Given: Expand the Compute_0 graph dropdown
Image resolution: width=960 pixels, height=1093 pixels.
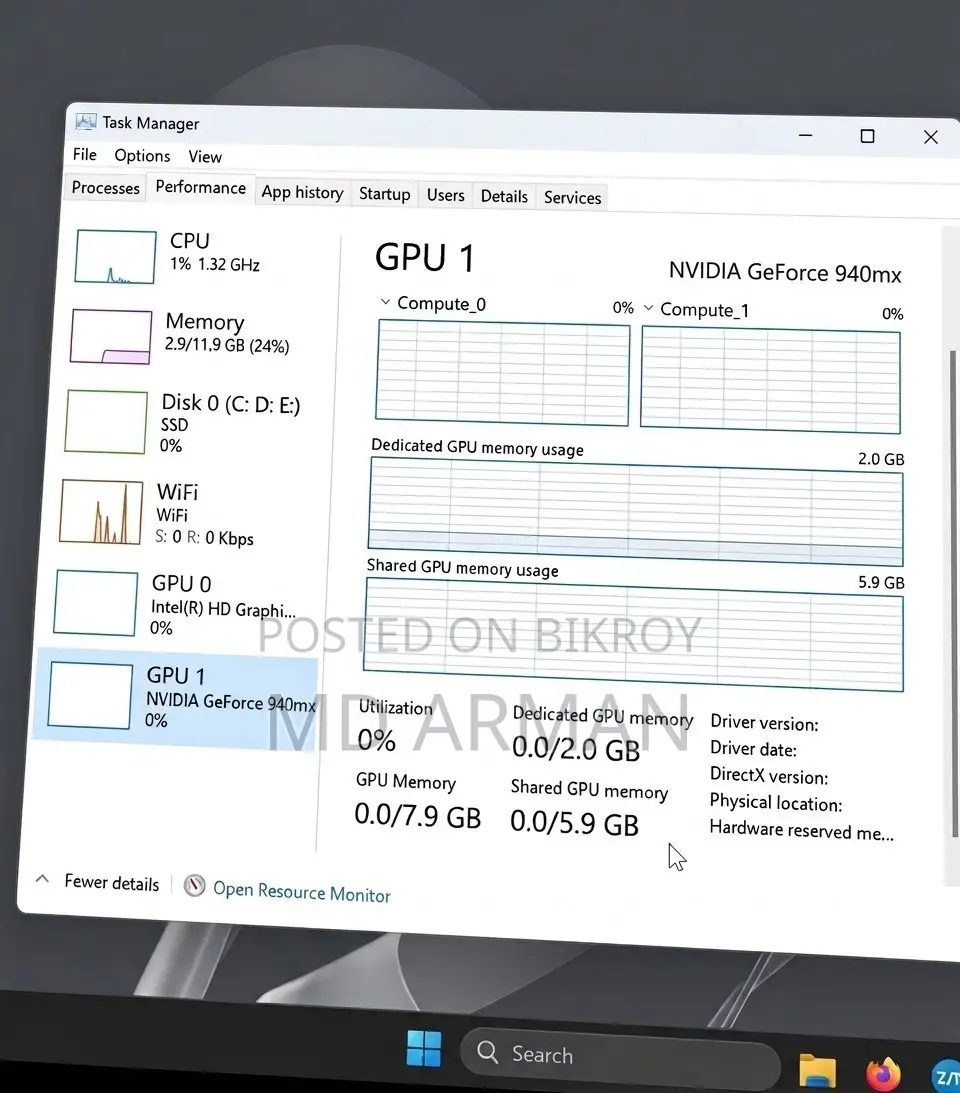Looking at the screenshot, I should [x=385, y=303].
